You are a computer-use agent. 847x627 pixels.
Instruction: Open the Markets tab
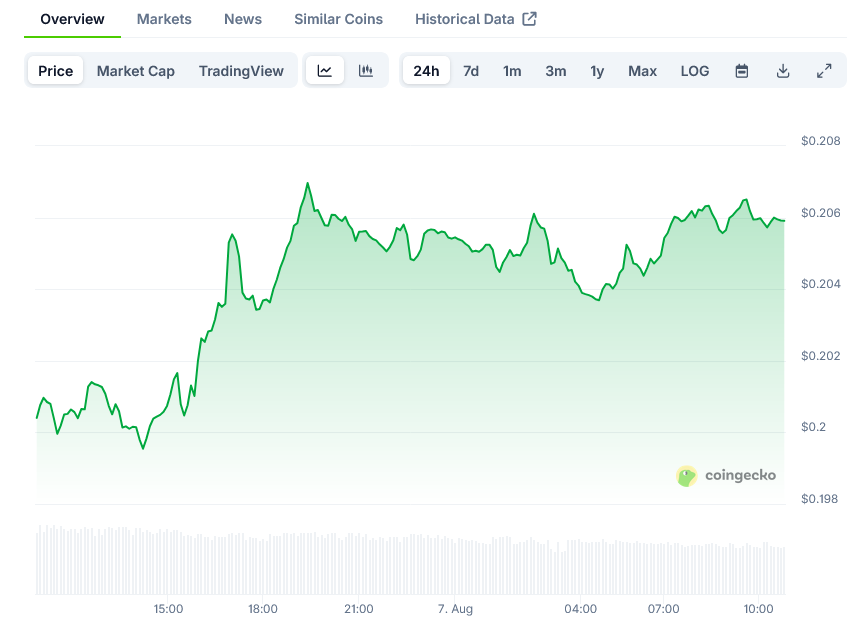tap(164, 19)
